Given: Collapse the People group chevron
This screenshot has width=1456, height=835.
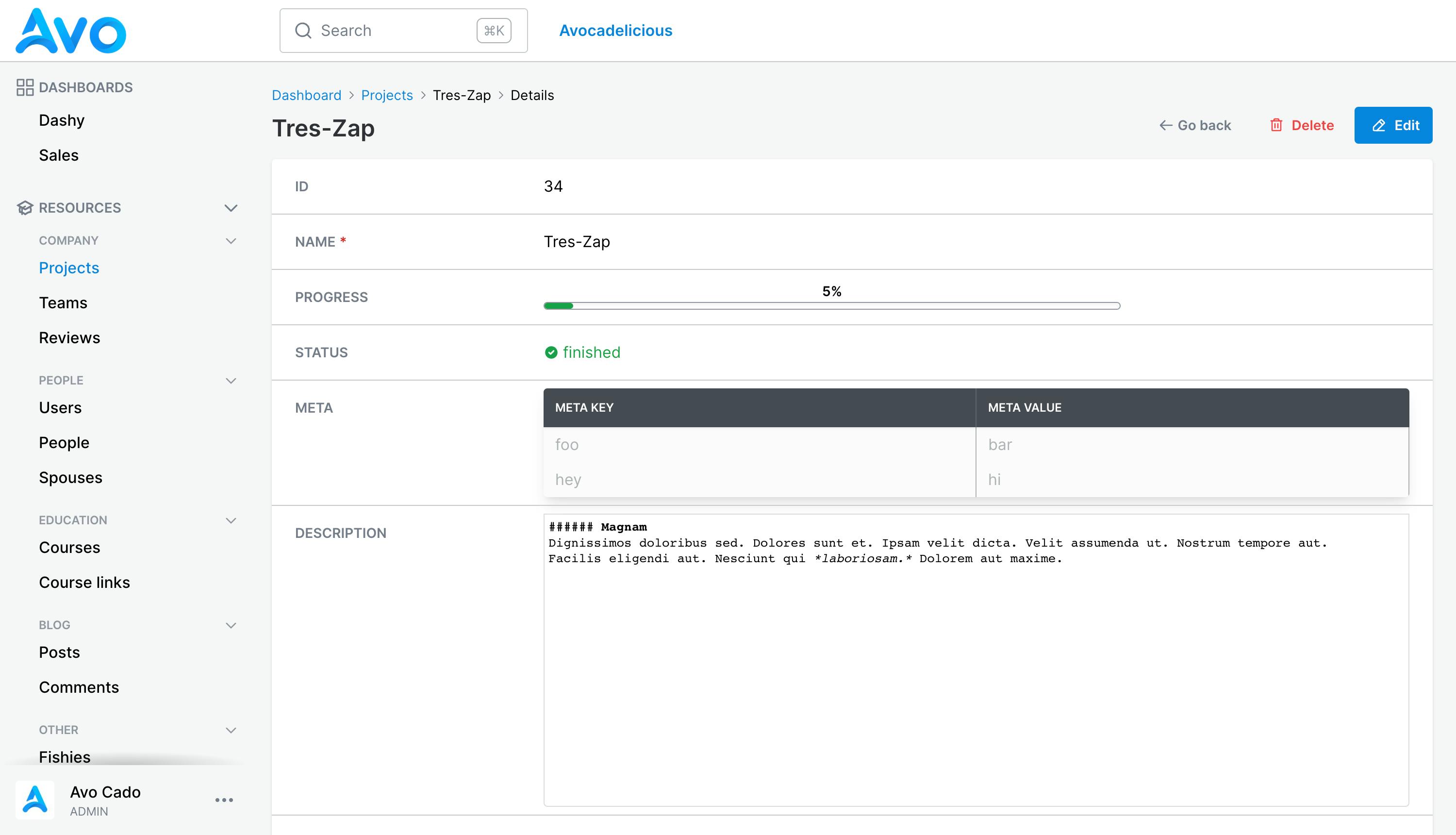Looking at the screenshot, I should point(231,381).
